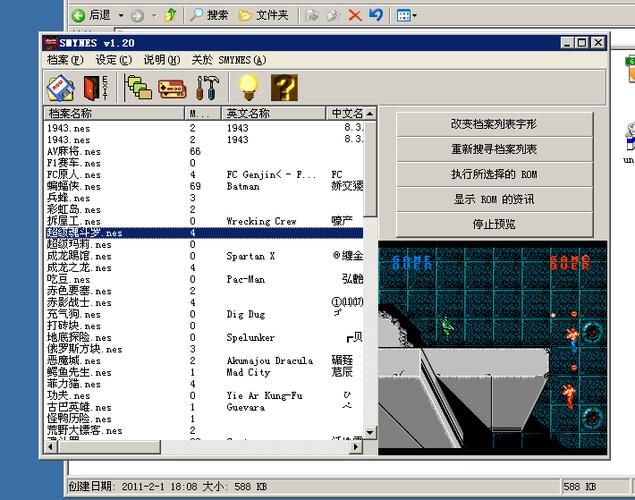Open the 设定(C) menu
635x500 pixels.
click(x=113, y=60)
